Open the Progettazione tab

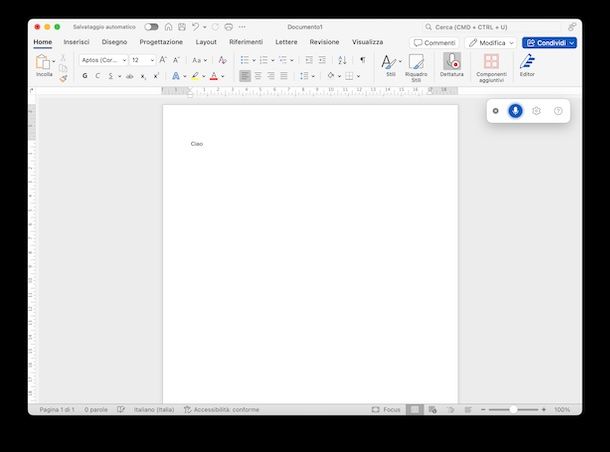pos(161,42)
